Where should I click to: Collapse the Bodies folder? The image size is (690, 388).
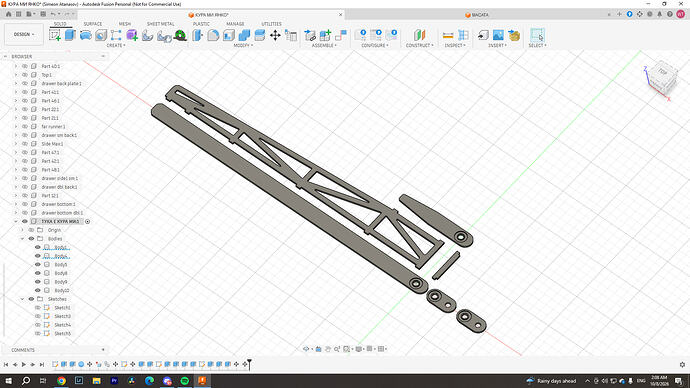pos(22,238)
